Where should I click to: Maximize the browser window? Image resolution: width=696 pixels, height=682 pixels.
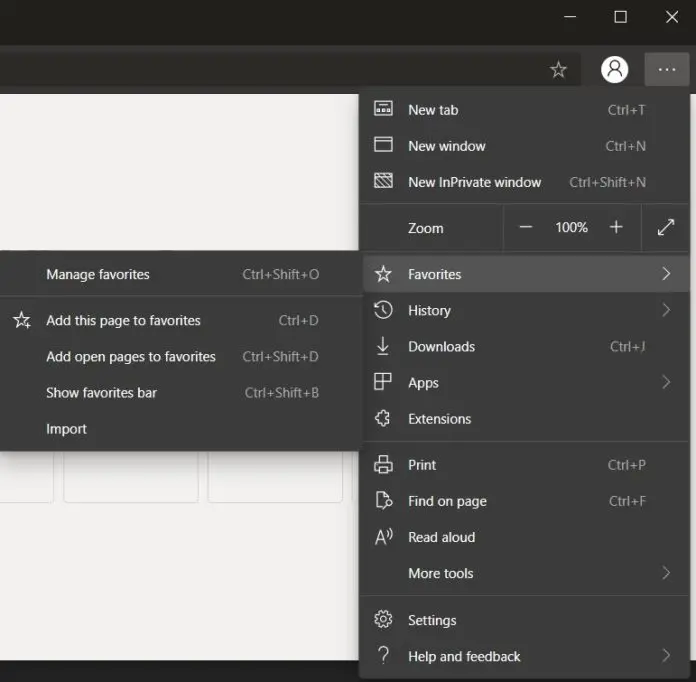point(620,17)
